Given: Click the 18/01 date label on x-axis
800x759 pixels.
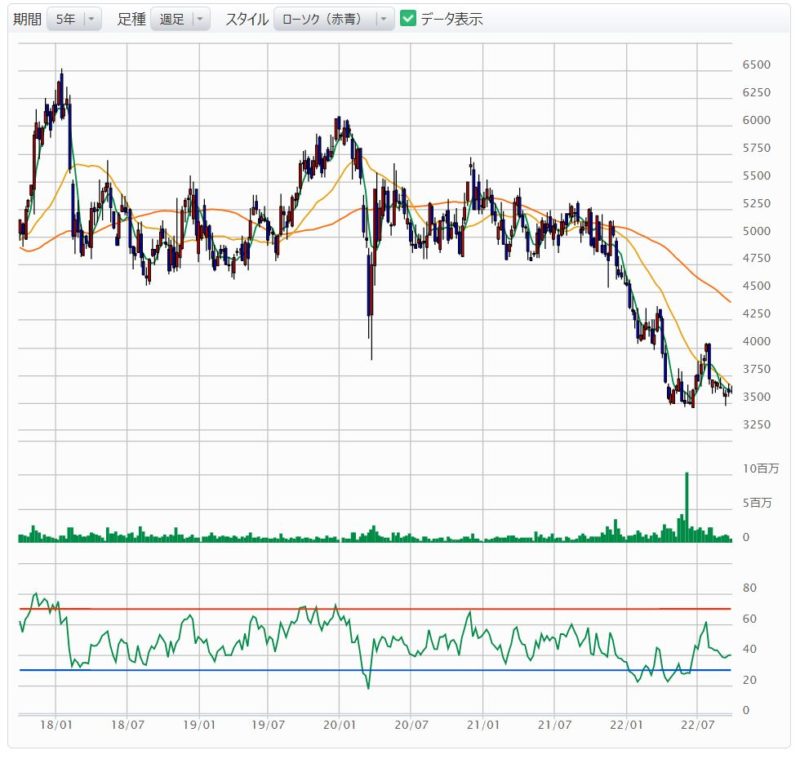Looking at the screenshot, I should tap(56, 723).
